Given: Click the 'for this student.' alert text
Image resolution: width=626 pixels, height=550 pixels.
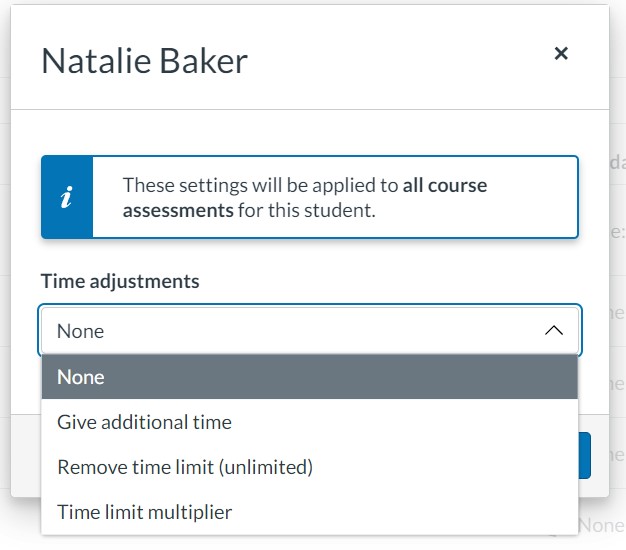Looking at the screenshot, I should (x=307, y=210).
